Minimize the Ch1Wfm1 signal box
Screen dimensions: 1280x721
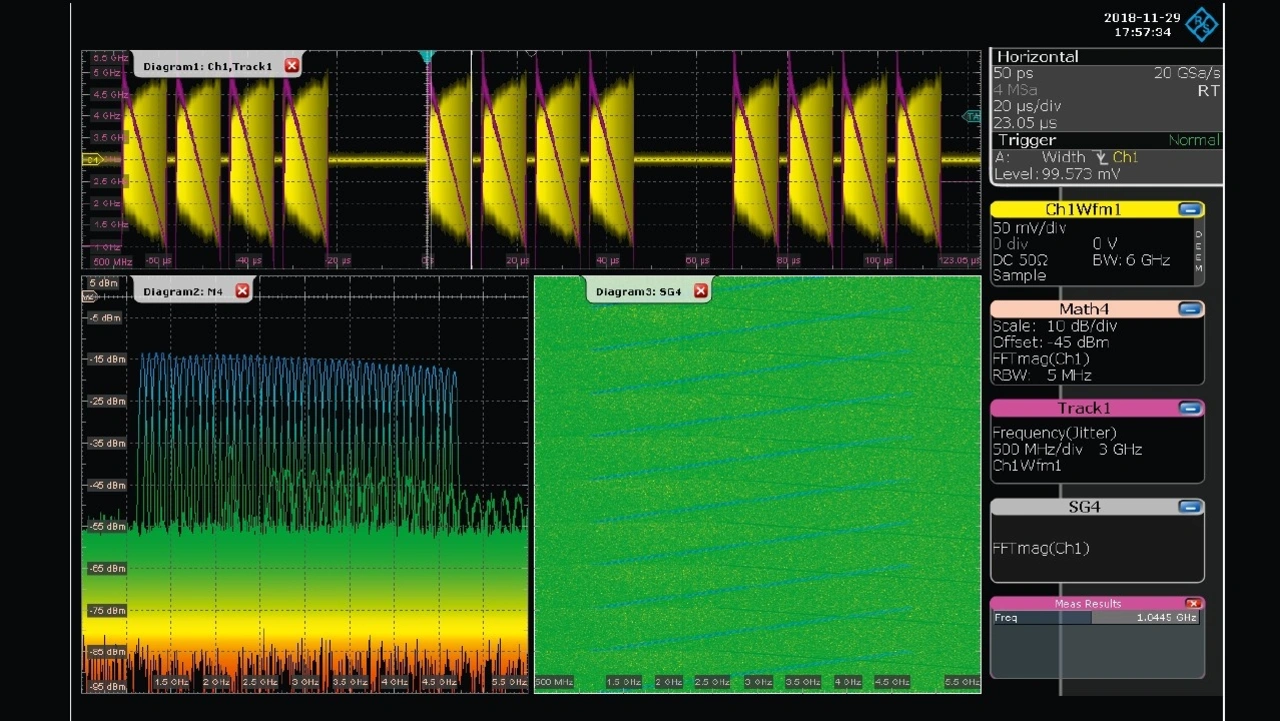[1189, 210]
